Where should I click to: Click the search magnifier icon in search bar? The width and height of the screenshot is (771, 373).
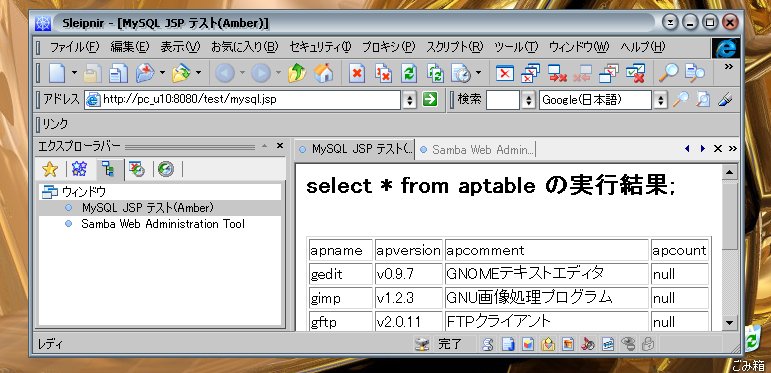(681, 100)
